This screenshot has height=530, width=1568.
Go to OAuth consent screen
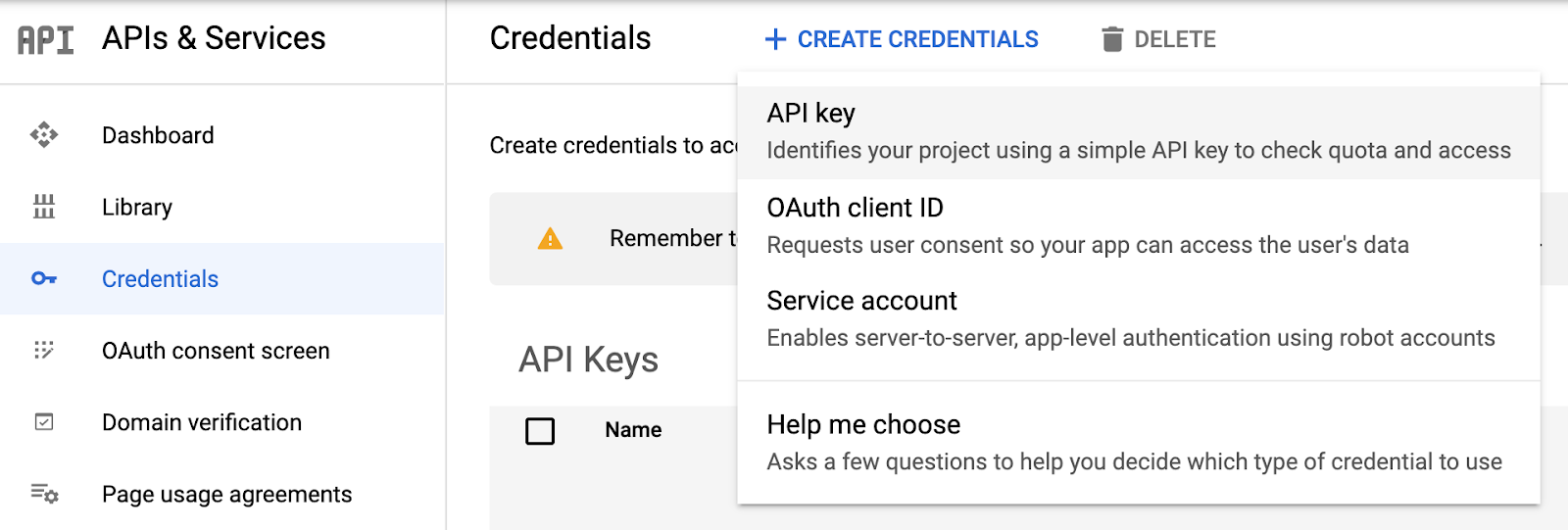[216, 351]
